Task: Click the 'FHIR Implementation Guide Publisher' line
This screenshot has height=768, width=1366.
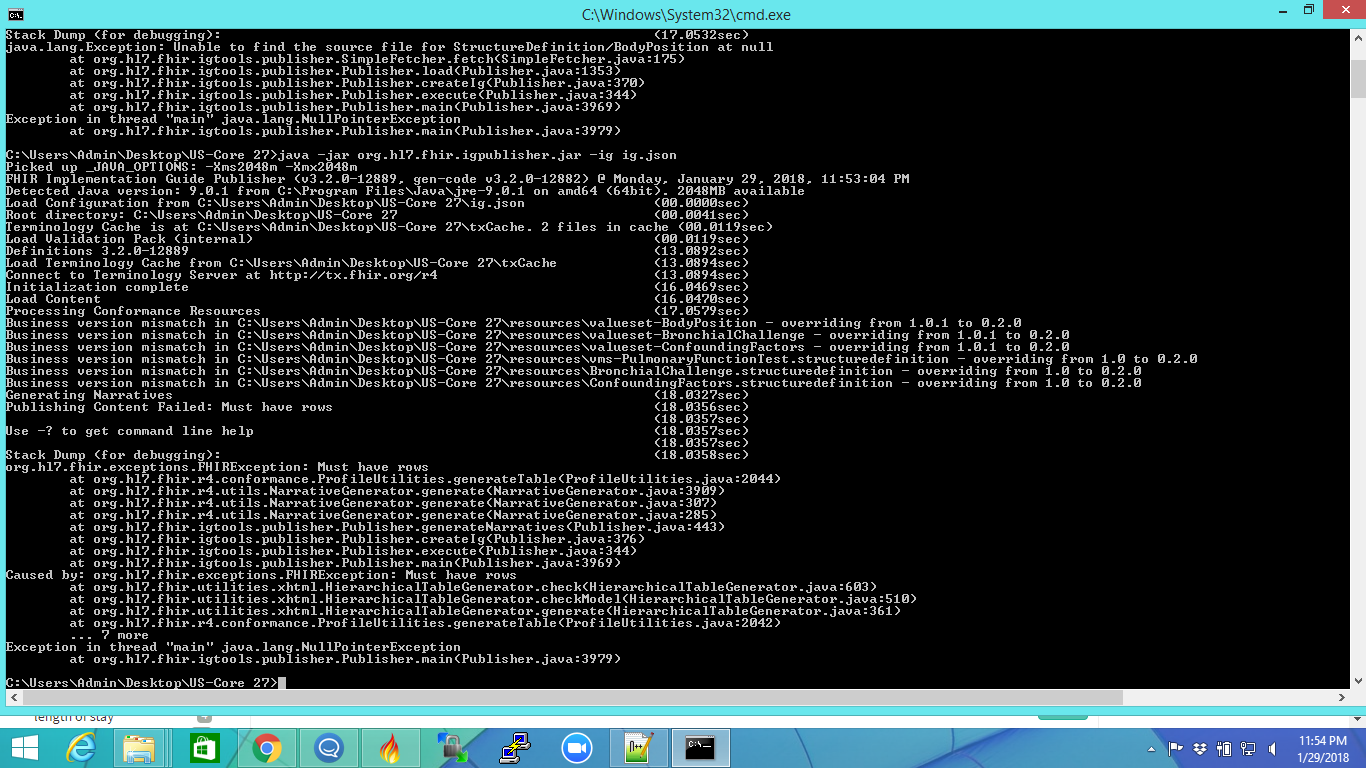Action: 457,179
